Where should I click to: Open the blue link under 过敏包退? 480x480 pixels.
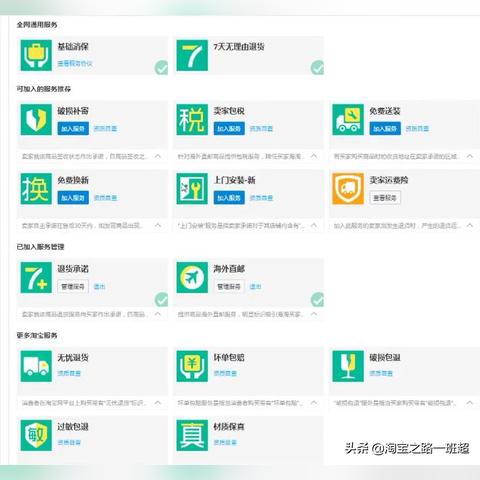coord(69,443)
